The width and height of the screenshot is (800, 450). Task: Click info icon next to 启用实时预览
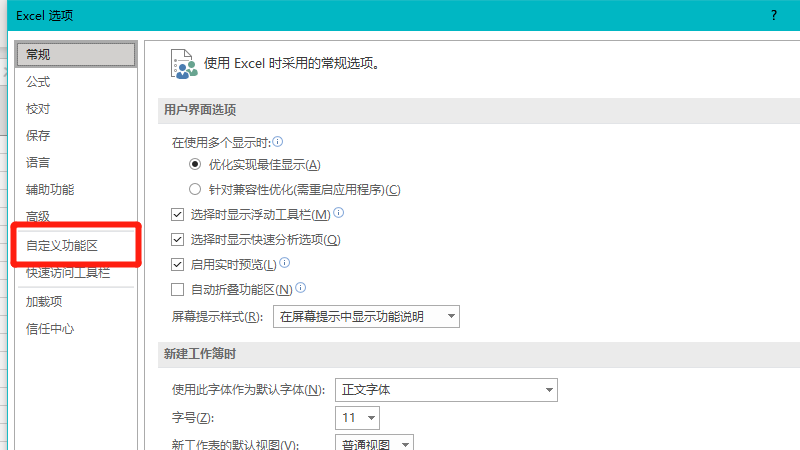click(285, 264)
